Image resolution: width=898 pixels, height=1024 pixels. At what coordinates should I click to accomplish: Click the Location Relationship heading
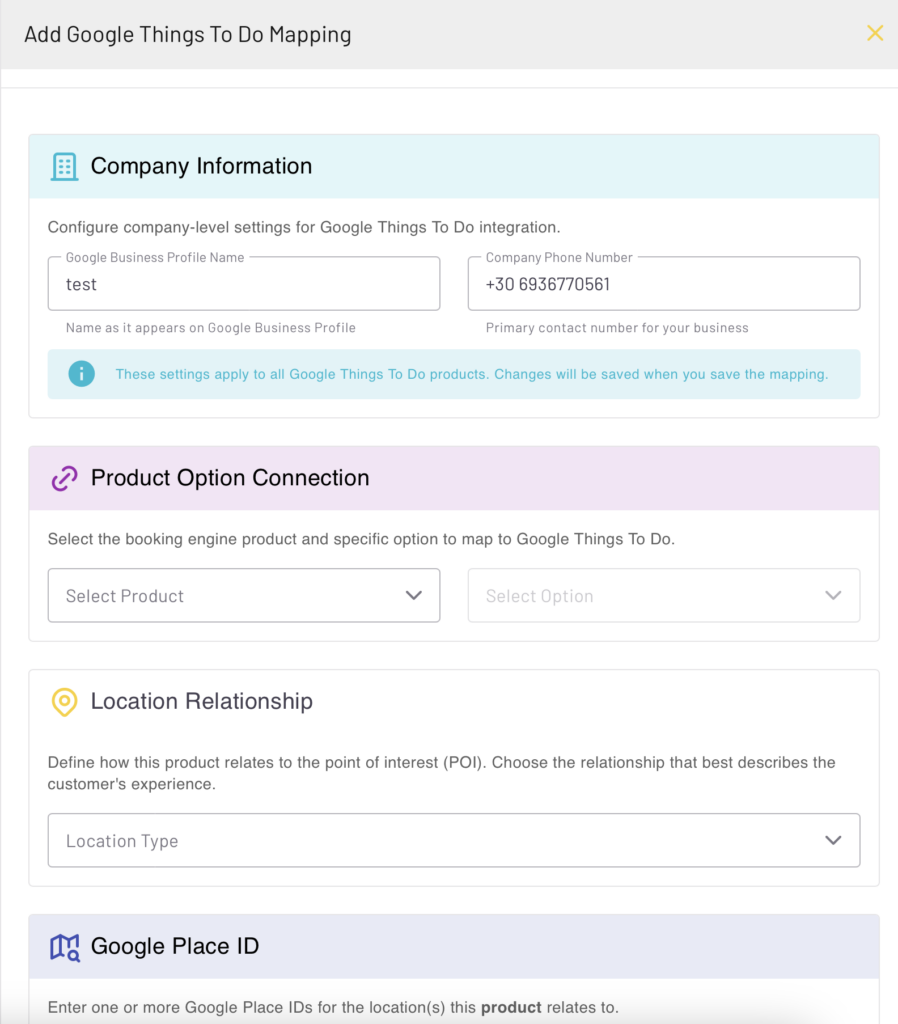point(201,702)
